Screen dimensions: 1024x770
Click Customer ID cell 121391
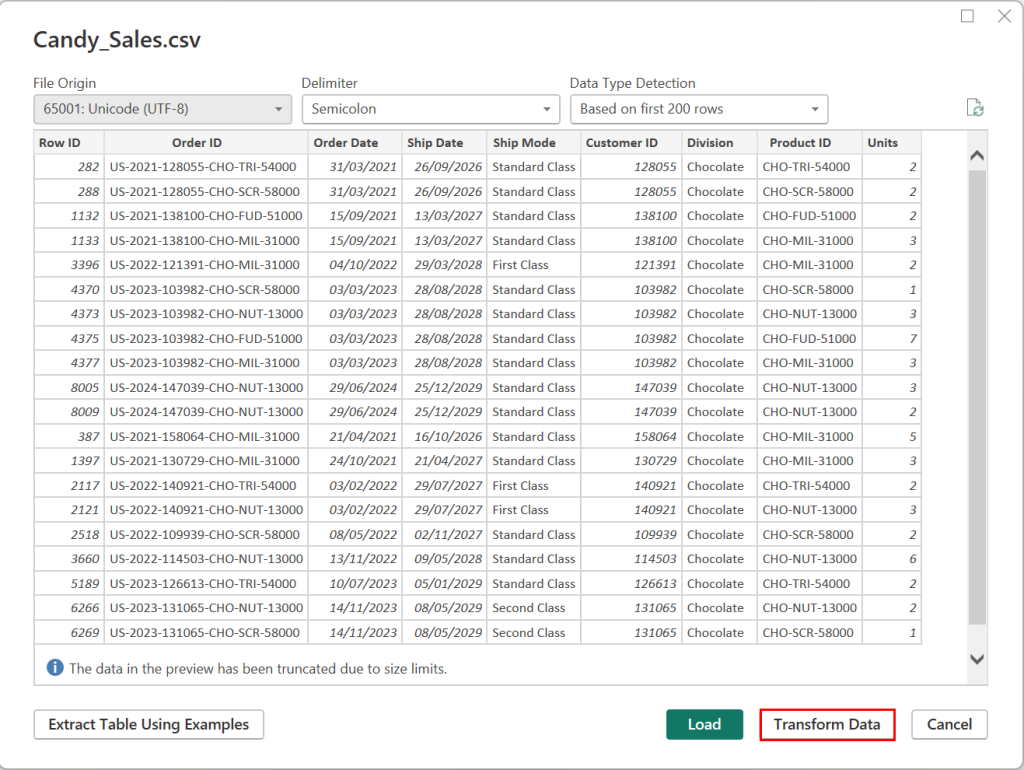(x=631, y=265)
